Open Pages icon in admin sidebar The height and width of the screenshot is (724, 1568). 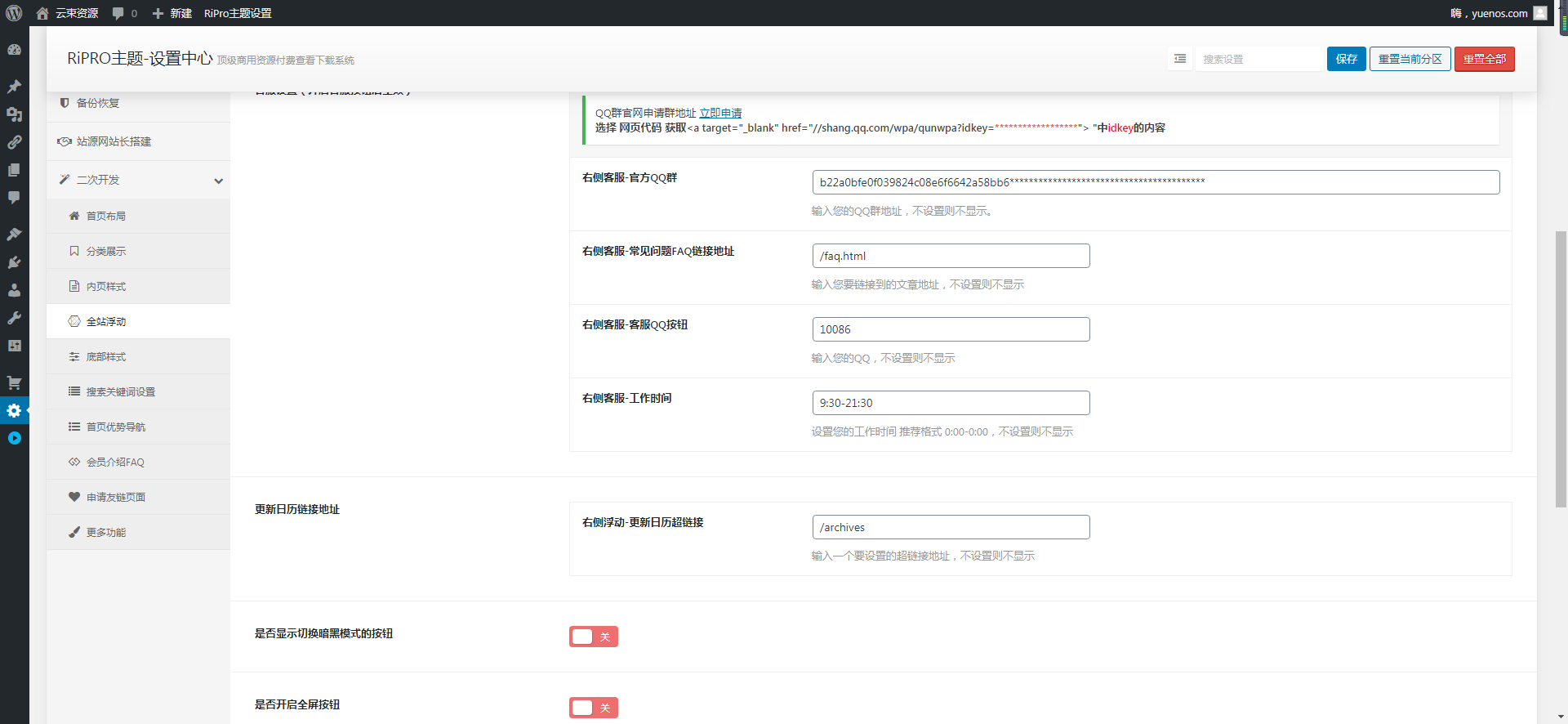[14, 170]
